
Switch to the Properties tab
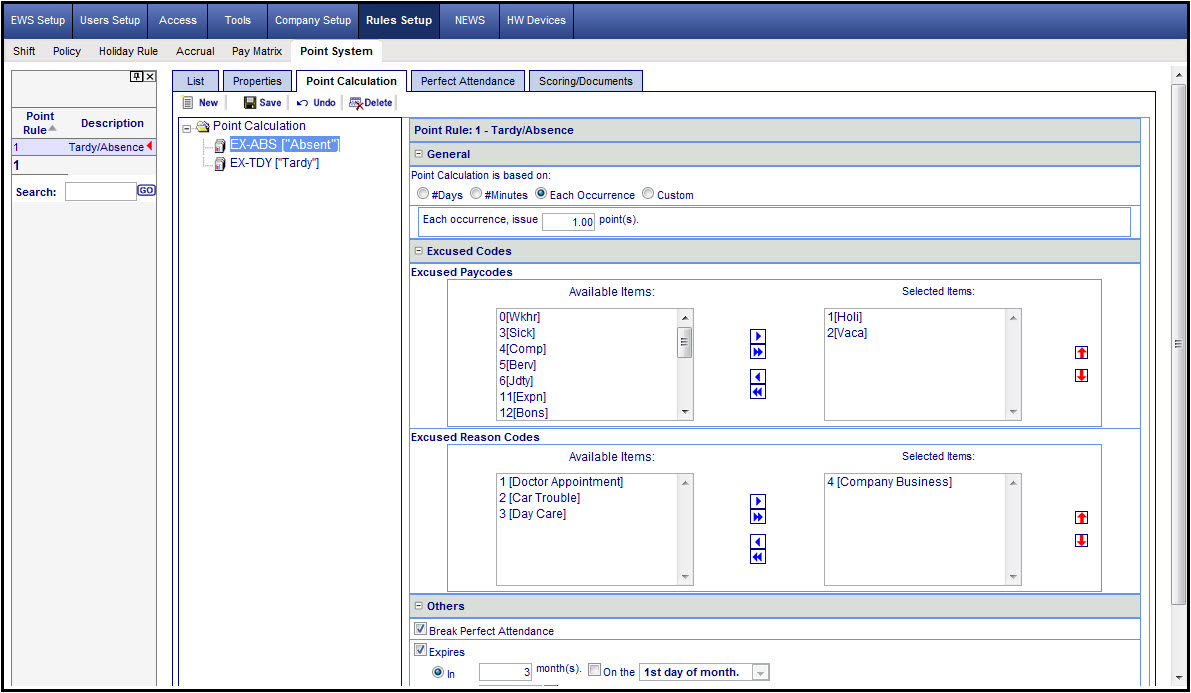[x=257, y=81]
